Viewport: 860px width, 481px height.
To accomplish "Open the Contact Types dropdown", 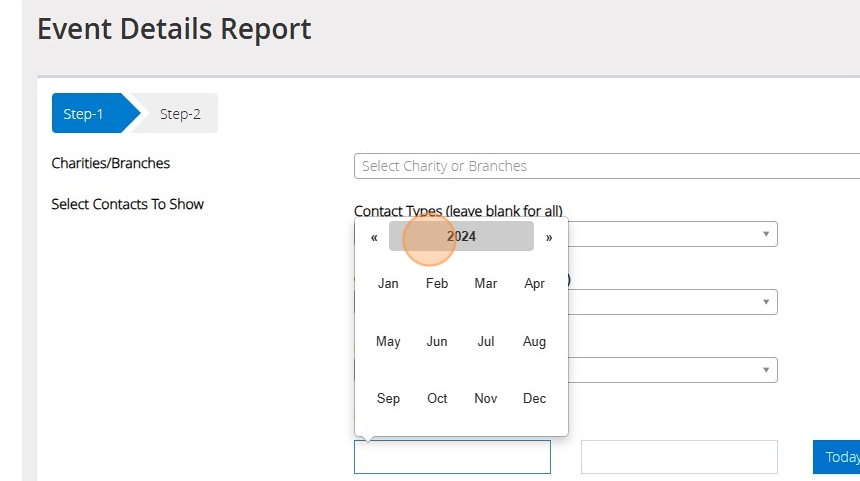I will point(672,234).
